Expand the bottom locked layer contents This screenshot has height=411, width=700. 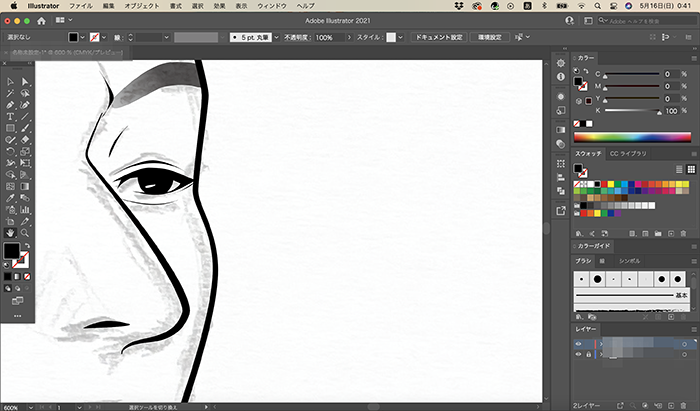[601, 354]
